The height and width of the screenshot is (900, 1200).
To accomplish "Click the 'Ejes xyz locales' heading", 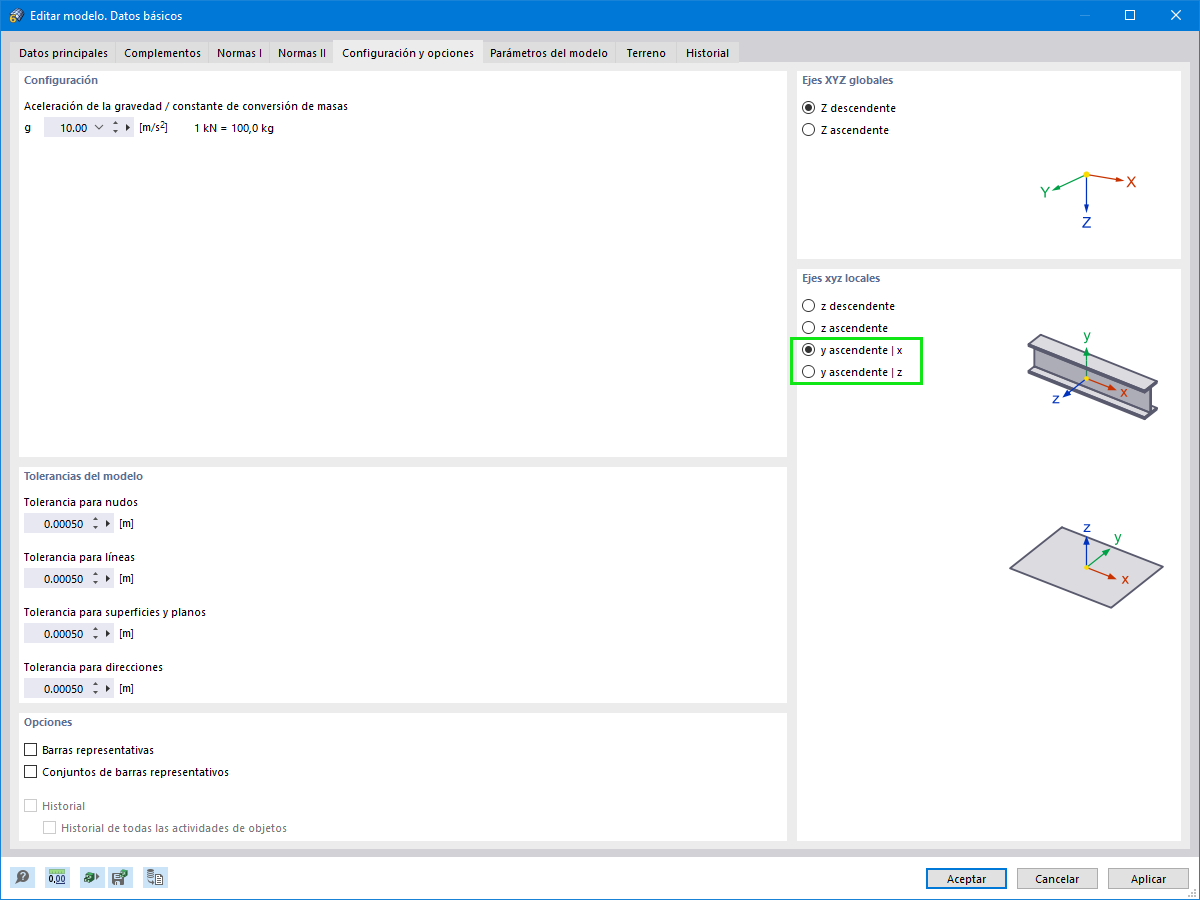I will 841,278.
